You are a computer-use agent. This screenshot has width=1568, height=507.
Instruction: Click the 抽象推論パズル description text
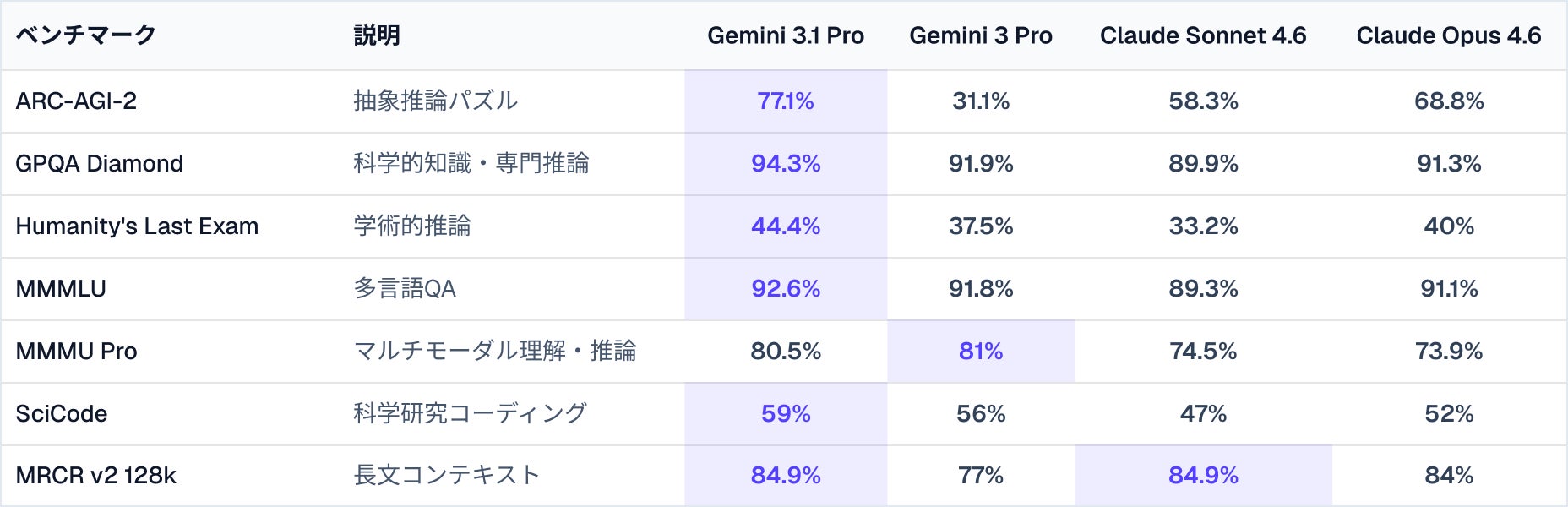click(435, 101)
